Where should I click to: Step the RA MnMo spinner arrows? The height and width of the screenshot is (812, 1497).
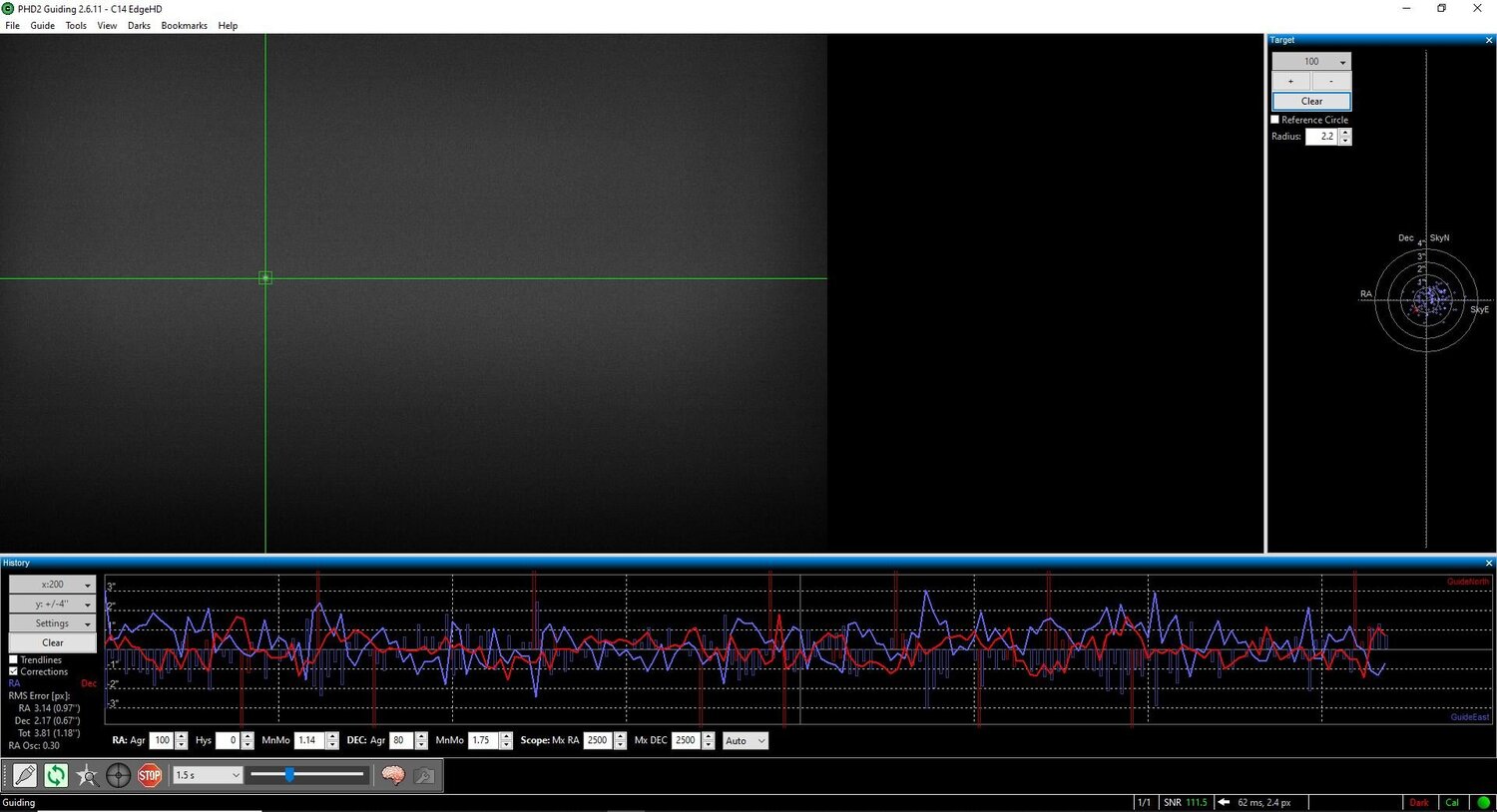coord(332,741)
